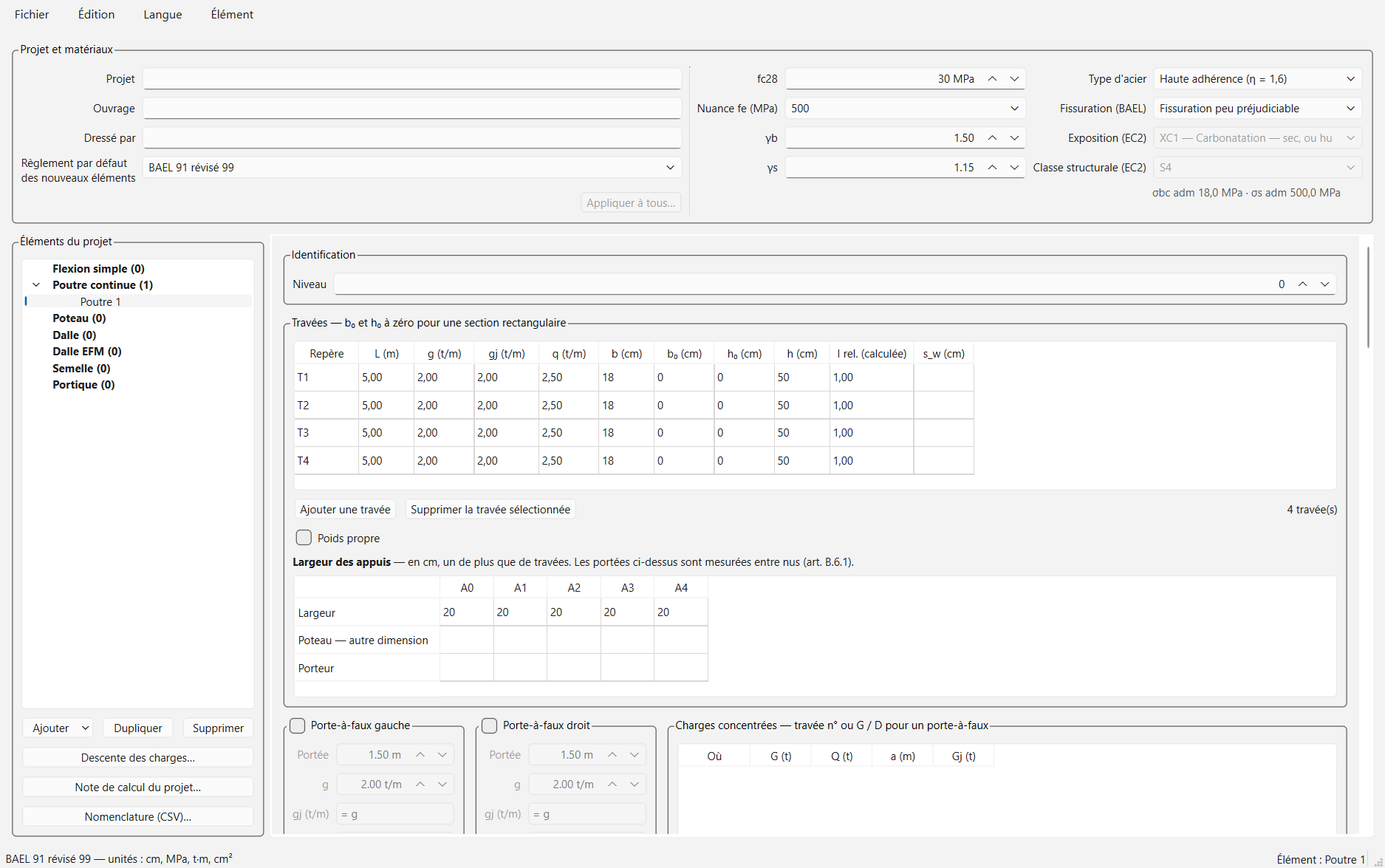Open Nuance fe (MPa) dropdown
1385x868 pixels.
(x=905, y=109)
